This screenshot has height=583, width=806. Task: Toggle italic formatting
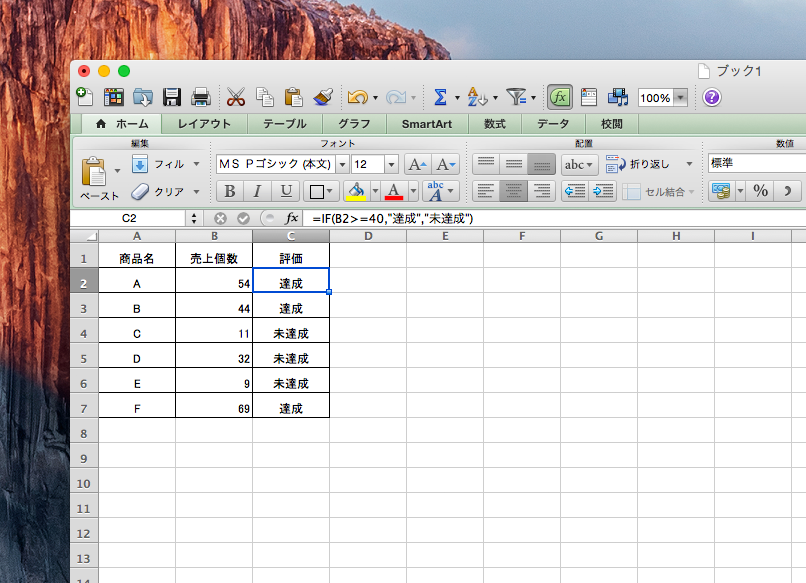tap(258, 191)
